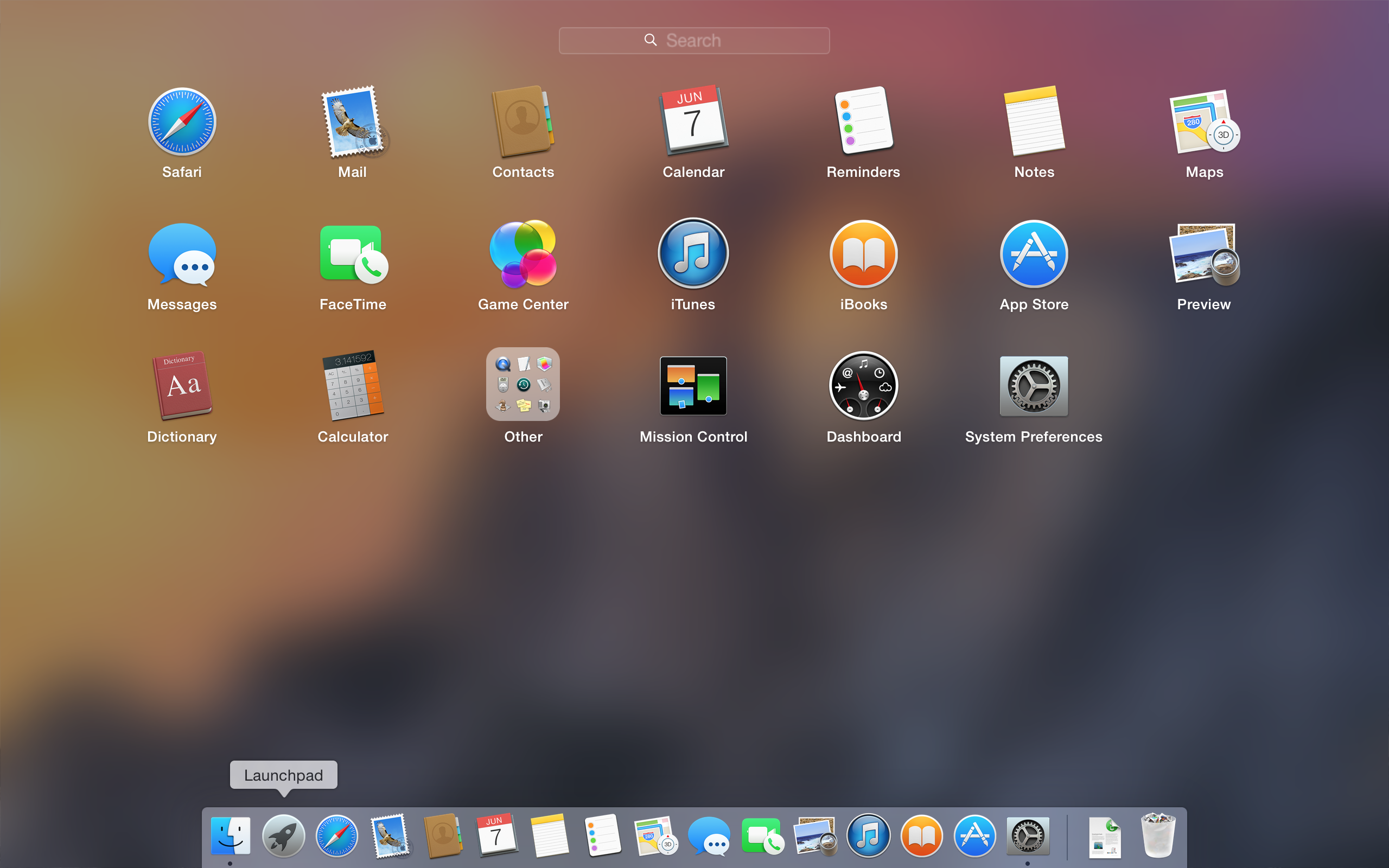
Task: Open Messages bubble in the Dock
Action: [709, 835]
